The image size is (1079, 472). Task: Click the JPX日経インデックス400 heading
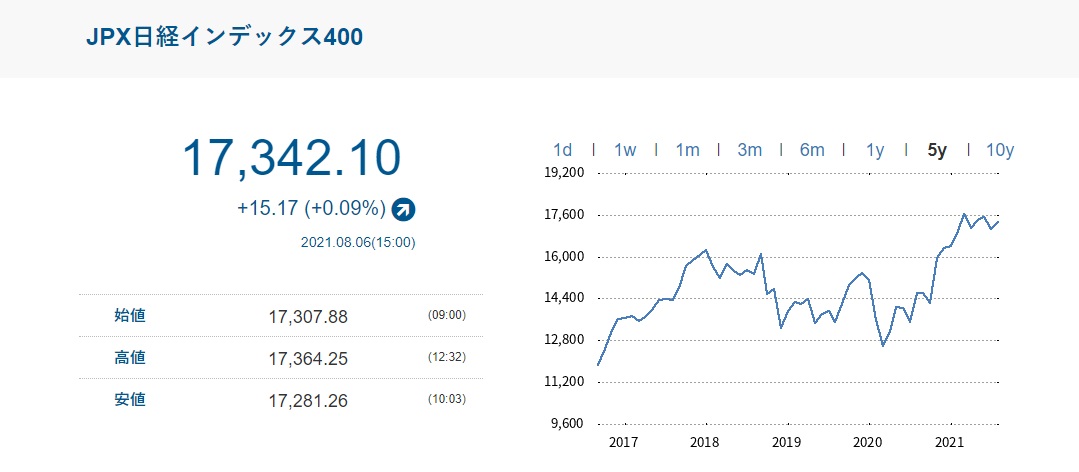(x=225, y=37)
